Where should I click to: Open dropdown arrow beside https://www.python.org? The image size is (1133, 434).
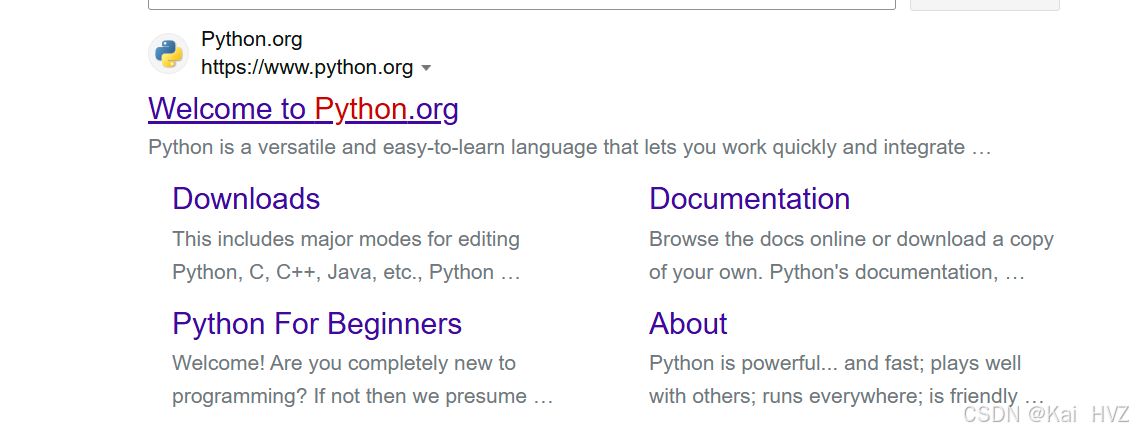426,68
